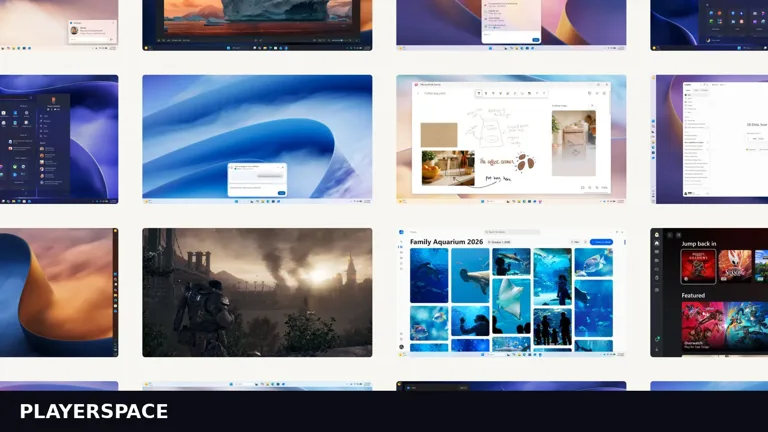Viewport: 768px width, 432px height.
Task: Open the stingray photo in Family Aquarium
Action: tap(511, 306)
